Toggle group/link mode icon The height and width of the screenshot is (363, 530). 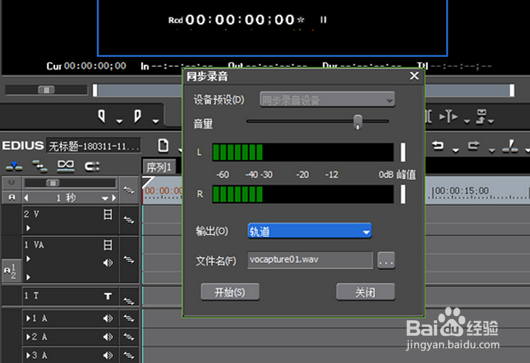(x=66, y=166)
